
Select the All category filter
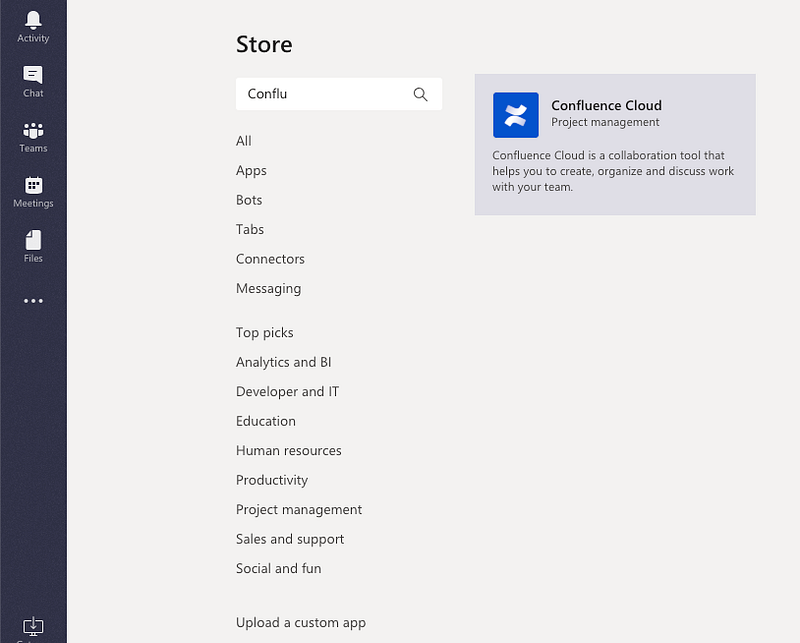coord(244,141)
